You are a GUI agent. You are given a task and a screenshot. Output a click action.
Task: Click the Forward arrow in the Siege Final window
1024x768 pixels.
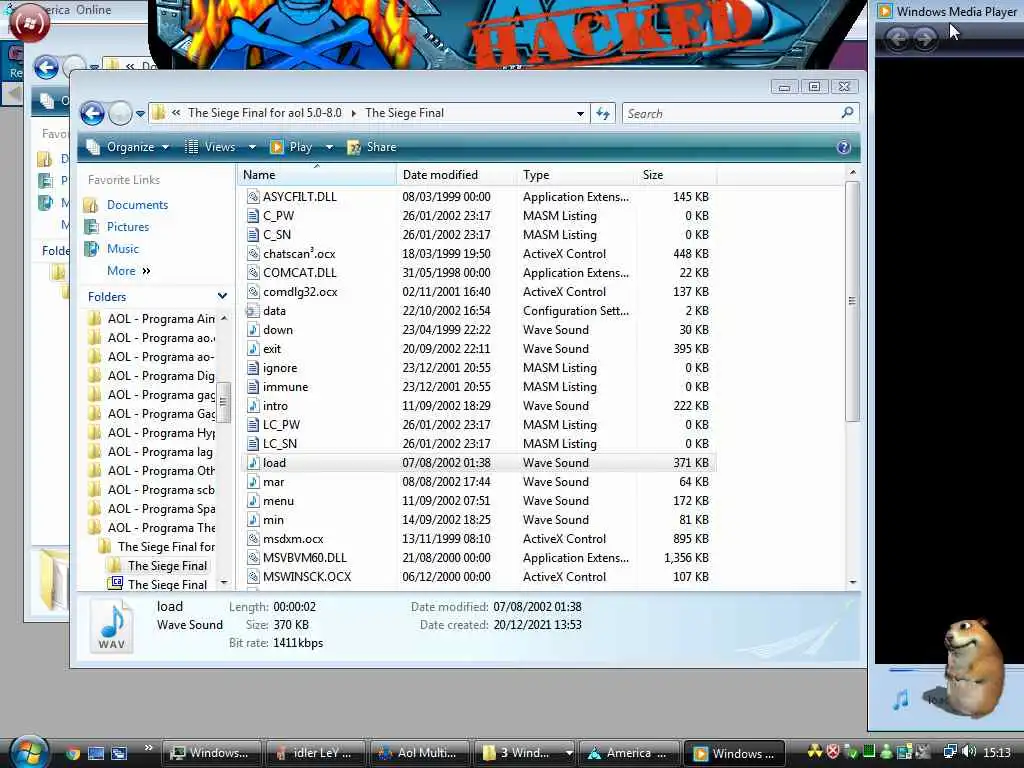point(120,114)
